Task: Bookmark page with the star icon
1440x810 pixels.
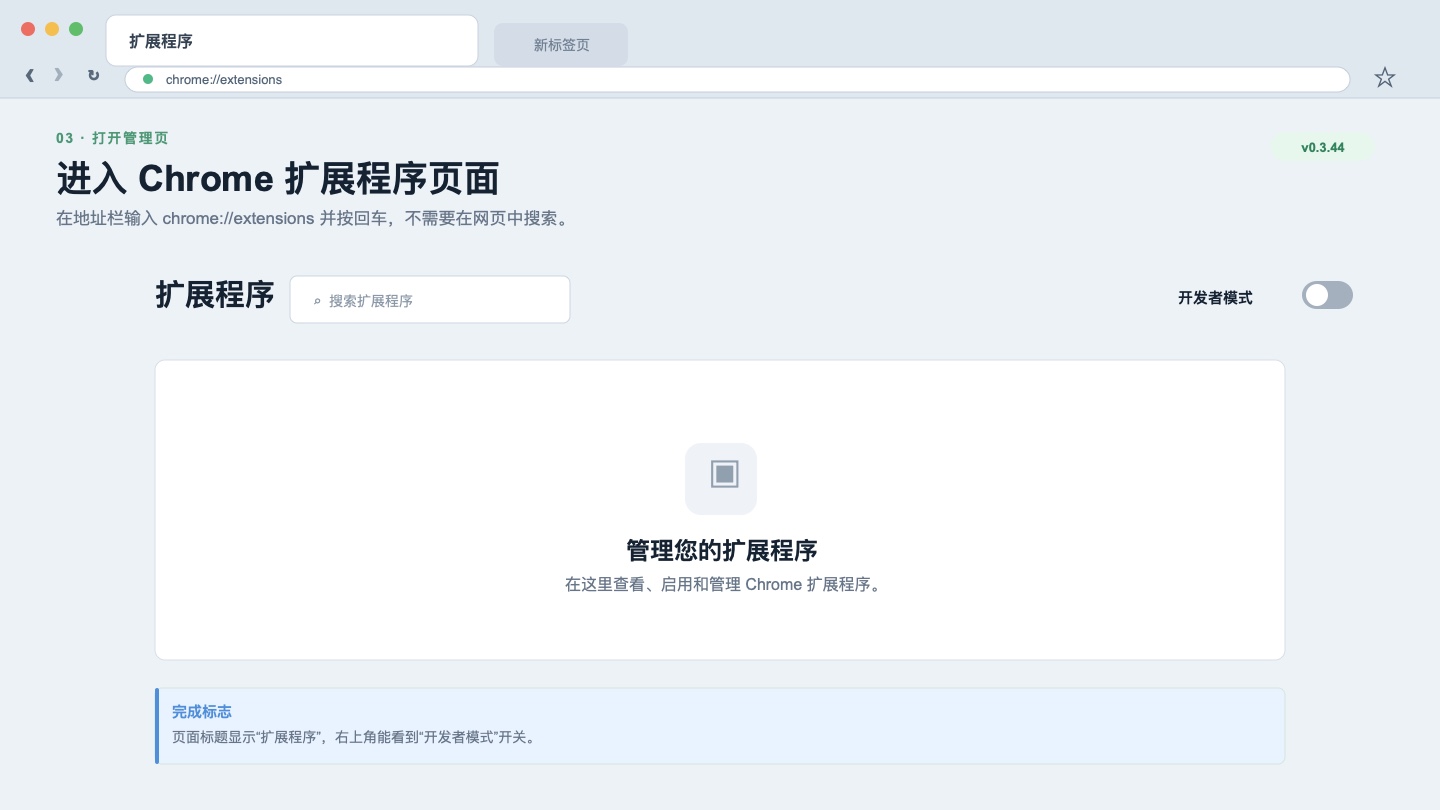Action: pos(1384,77)
